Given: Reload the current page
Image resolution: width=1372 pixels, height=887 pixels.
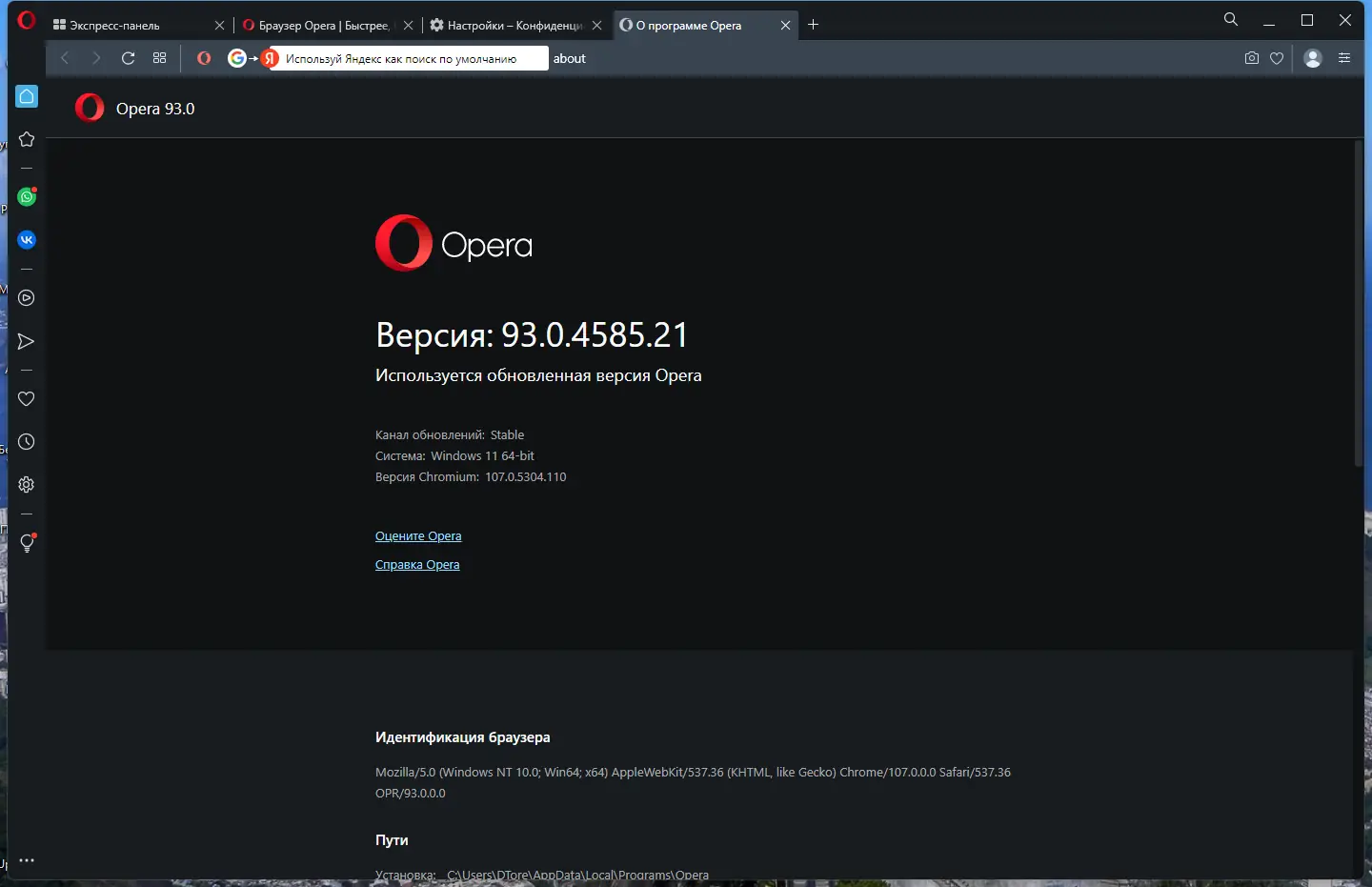Looking at the screenshot, I should 128,58.
